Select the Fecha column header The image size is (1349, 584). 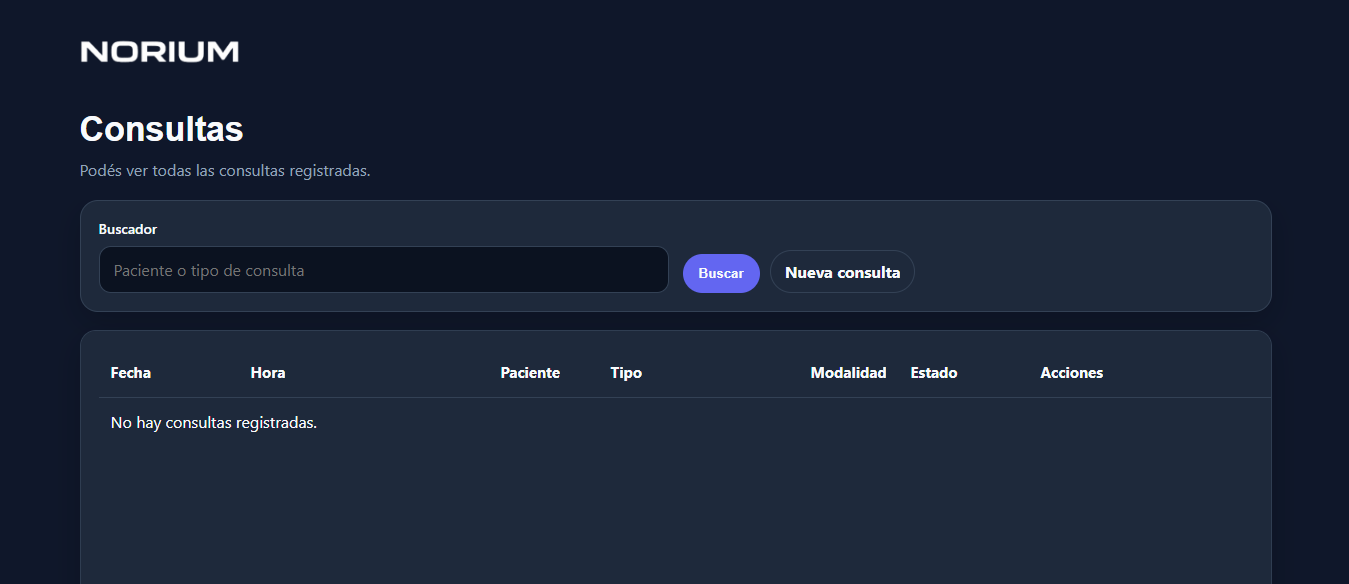131,373
